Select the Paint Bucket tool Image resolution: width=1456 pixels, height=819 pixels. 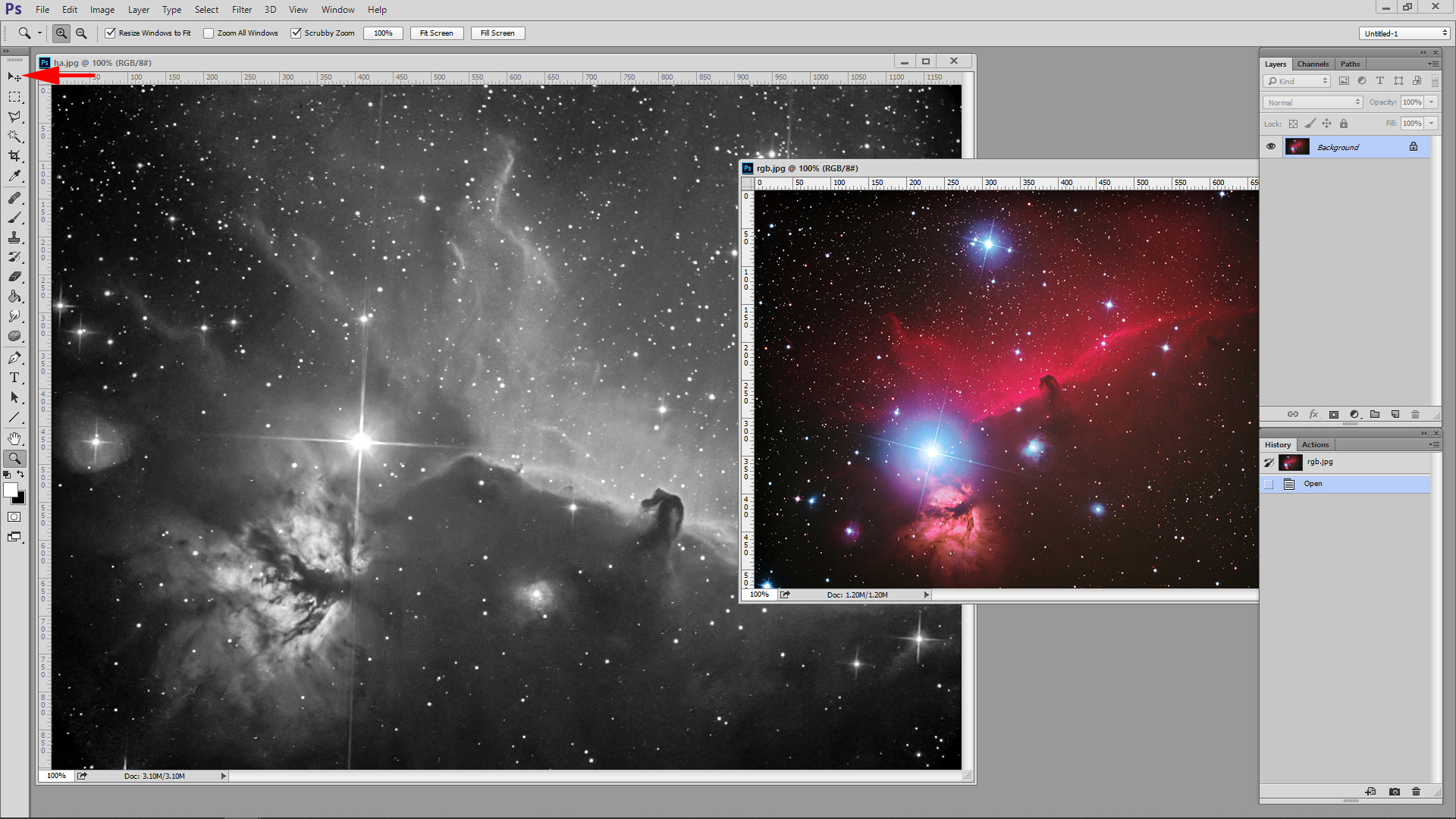pos(14,297)
